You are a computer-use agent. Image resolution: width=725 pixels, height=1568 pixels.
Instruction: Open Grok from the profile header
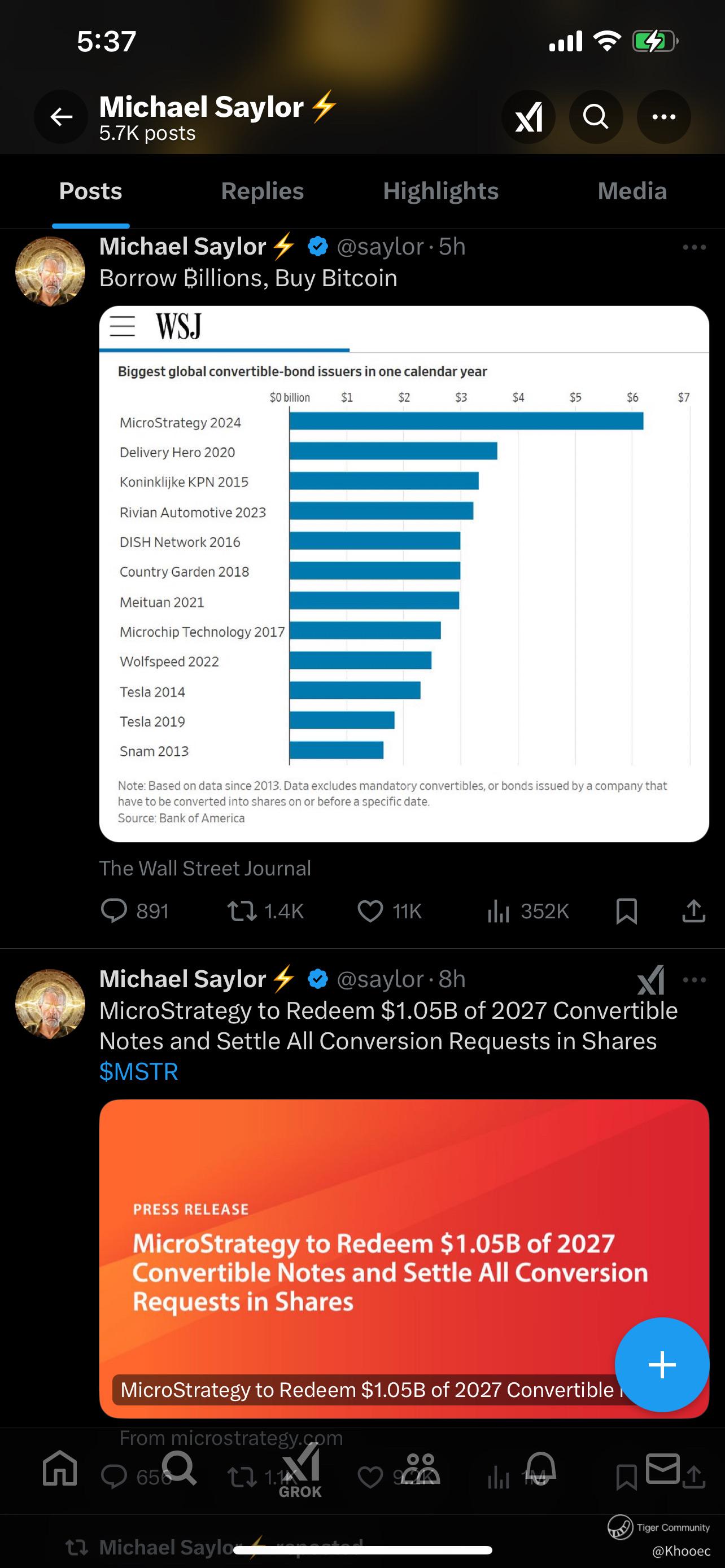click(528, 116)
